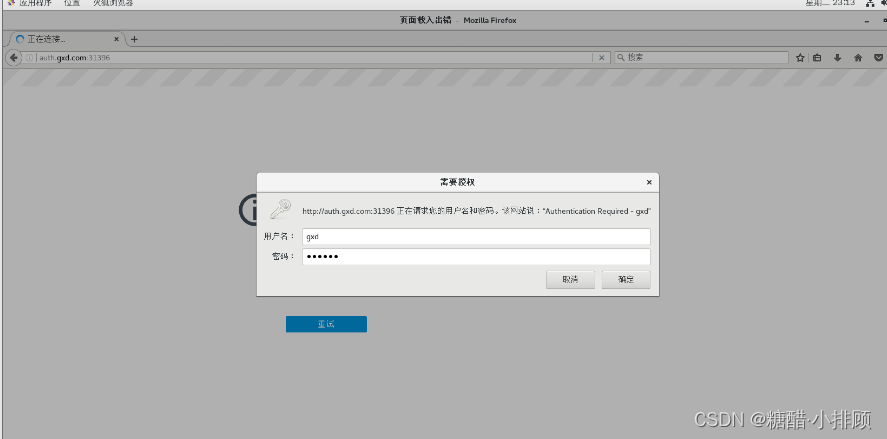Open the bookmarks library icon

click(817, 58)
